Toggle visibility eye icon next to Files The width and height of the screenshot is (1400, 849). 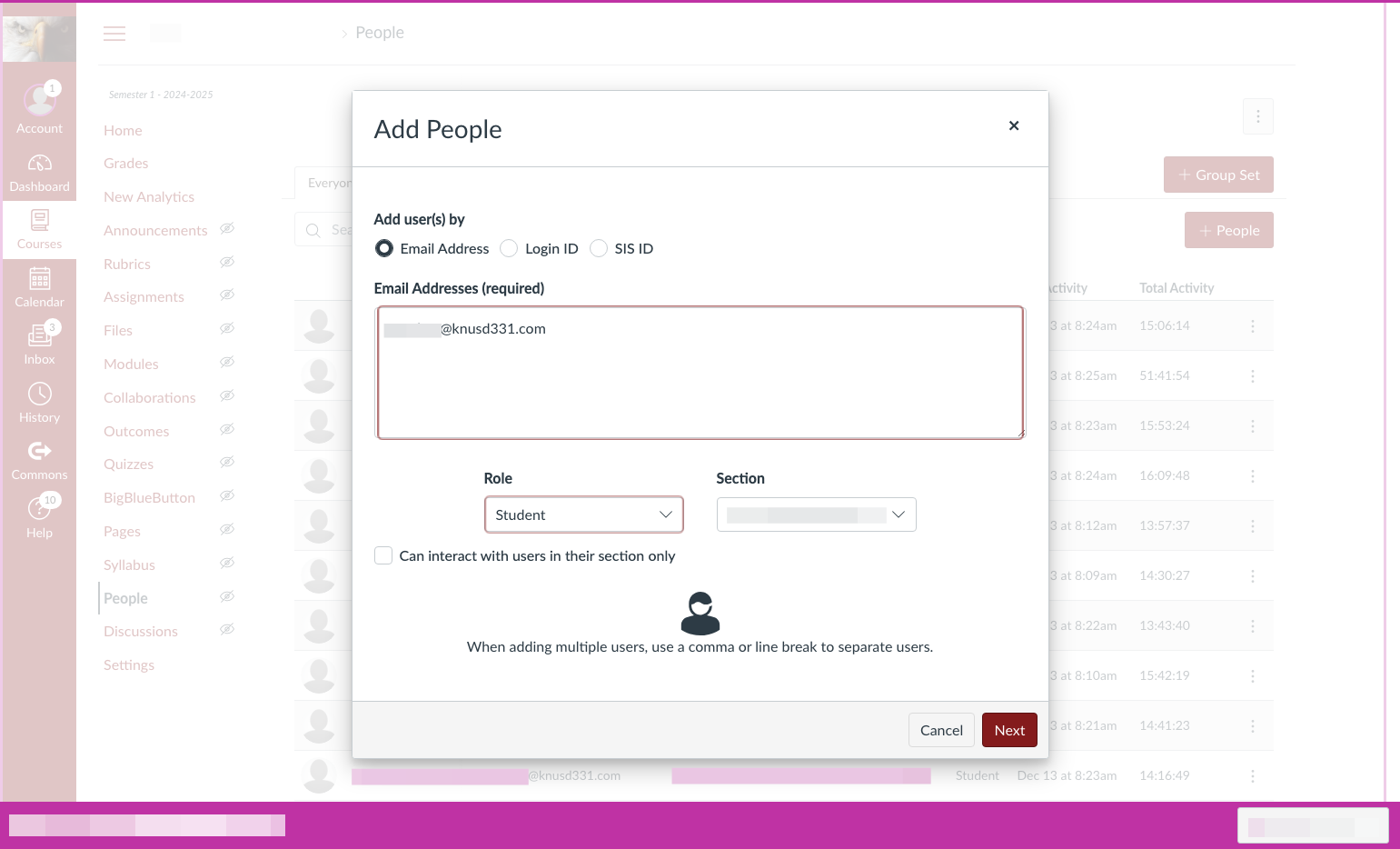227,328
